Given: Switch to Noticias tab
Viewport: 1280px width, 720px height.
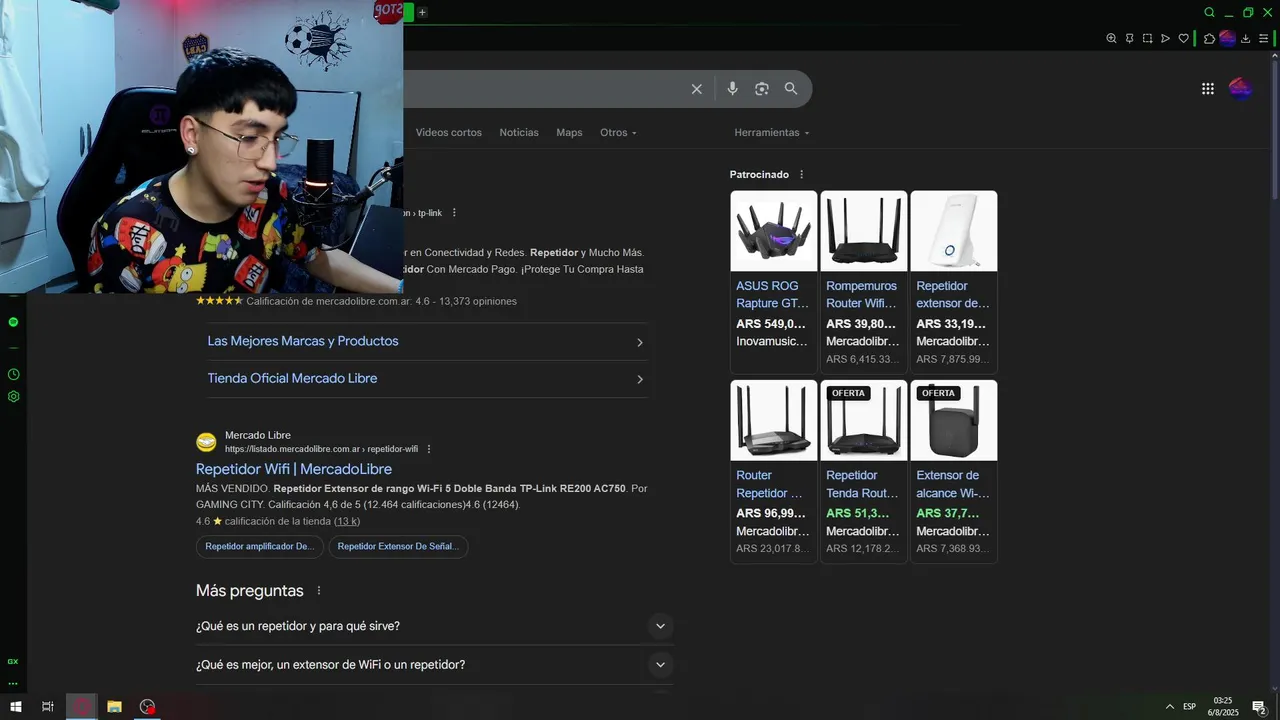Looking at the screenshot, I should [x=519, y=132].
